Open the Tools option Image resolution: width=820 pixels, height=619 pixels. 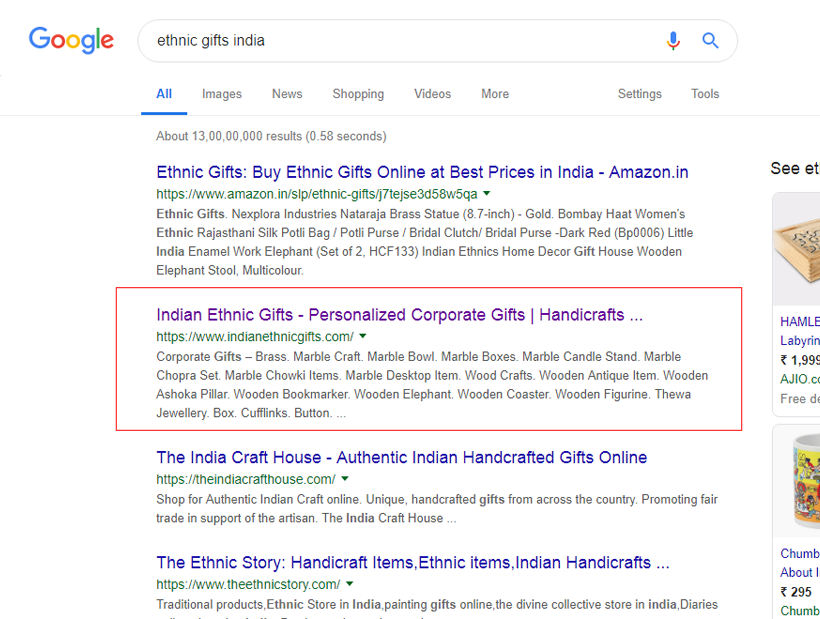705,94
